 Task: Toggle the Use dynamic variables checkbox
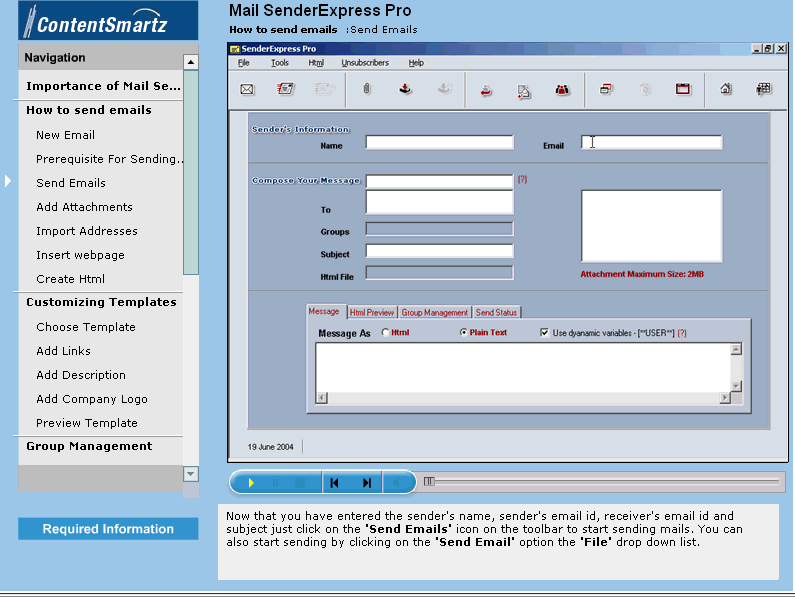[x=545, y=333]
